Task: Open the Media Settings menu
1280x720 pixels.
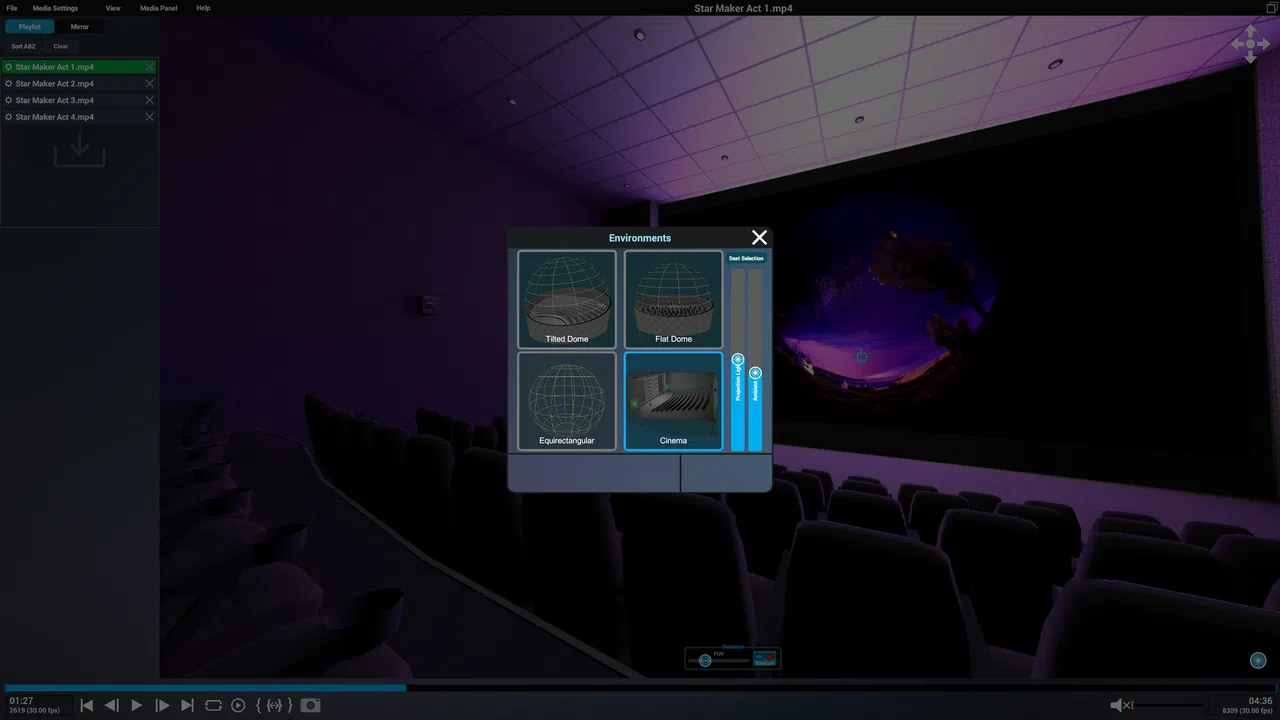Action: click(x=55, y=8)
